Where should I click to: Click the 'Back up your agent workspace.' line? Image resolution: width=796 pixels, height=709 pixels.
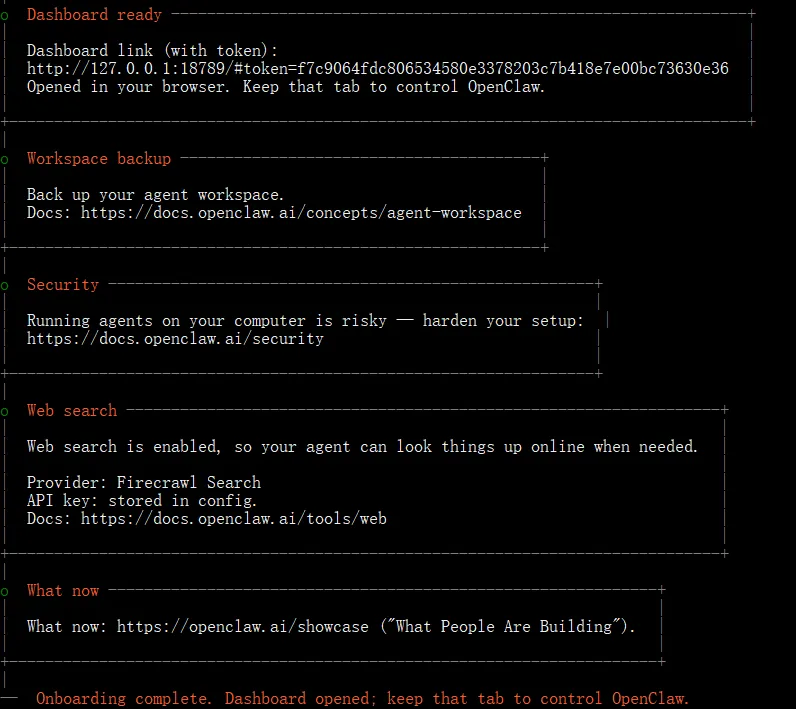pos(155,195)
